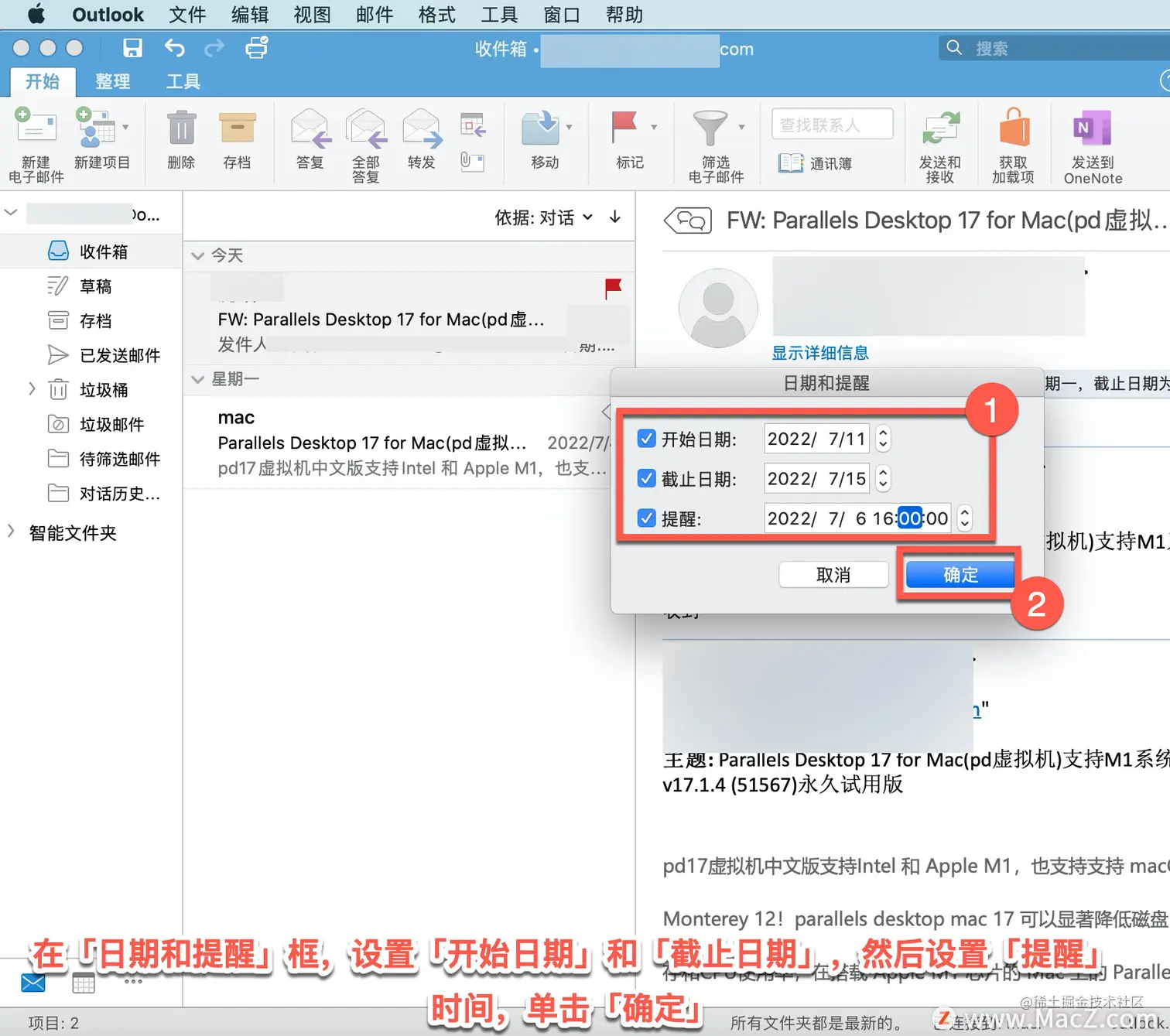Switch to Calendar view icon at bottom
Viewport: 1170px width, 1036px height.
(x=84, y=983)
